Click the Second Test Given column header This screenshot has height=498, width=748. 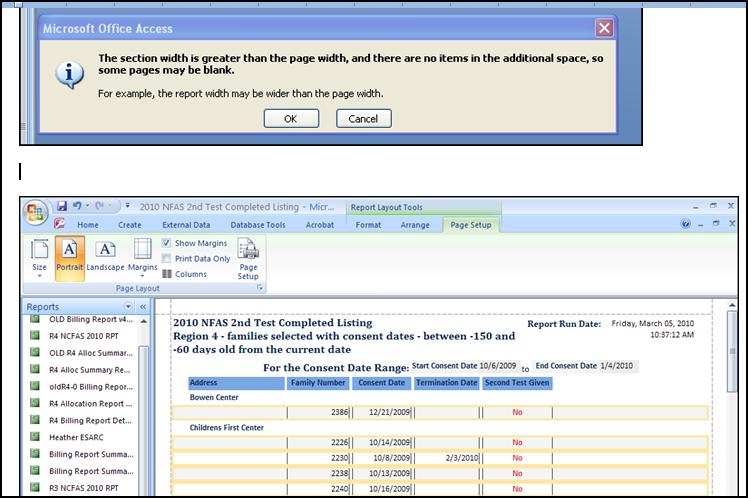(x=517, y=383)
